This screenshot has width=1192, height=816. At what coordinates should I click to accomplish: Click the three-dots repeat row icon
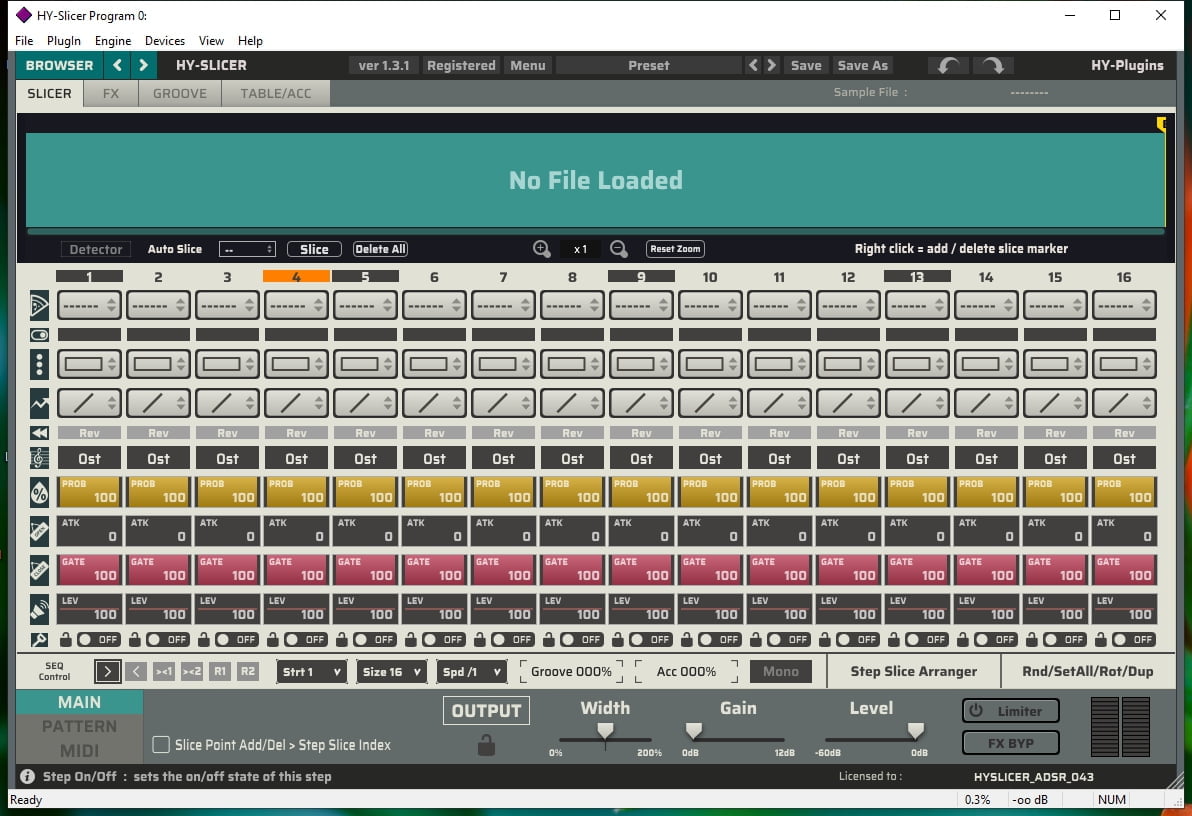tap(39, 364)
